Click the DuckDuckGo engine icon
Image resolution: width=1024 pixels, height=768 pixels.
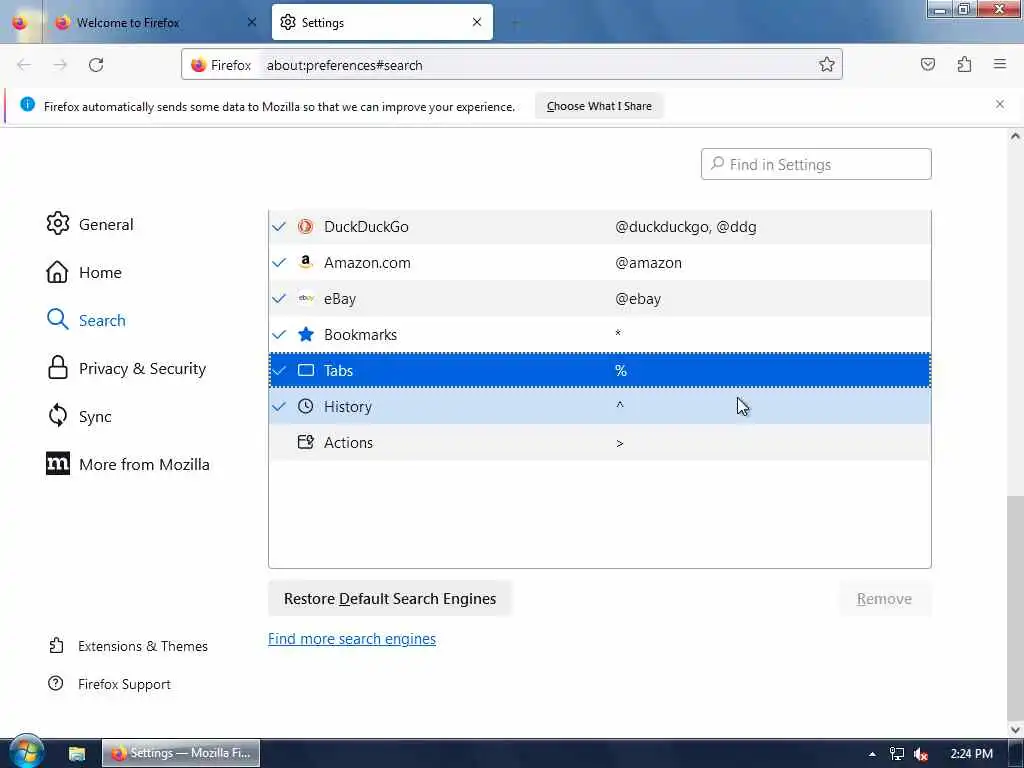click(305, 227)
